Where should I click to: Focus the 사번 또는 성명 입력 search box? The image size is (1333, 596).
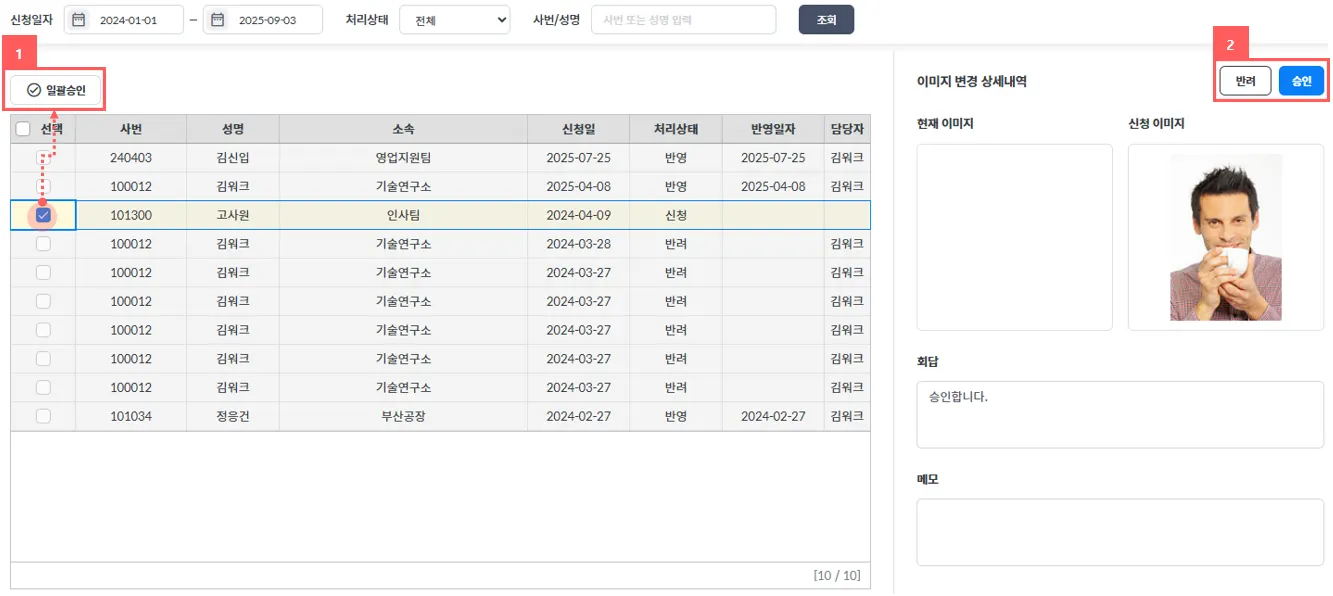[683, 20]
